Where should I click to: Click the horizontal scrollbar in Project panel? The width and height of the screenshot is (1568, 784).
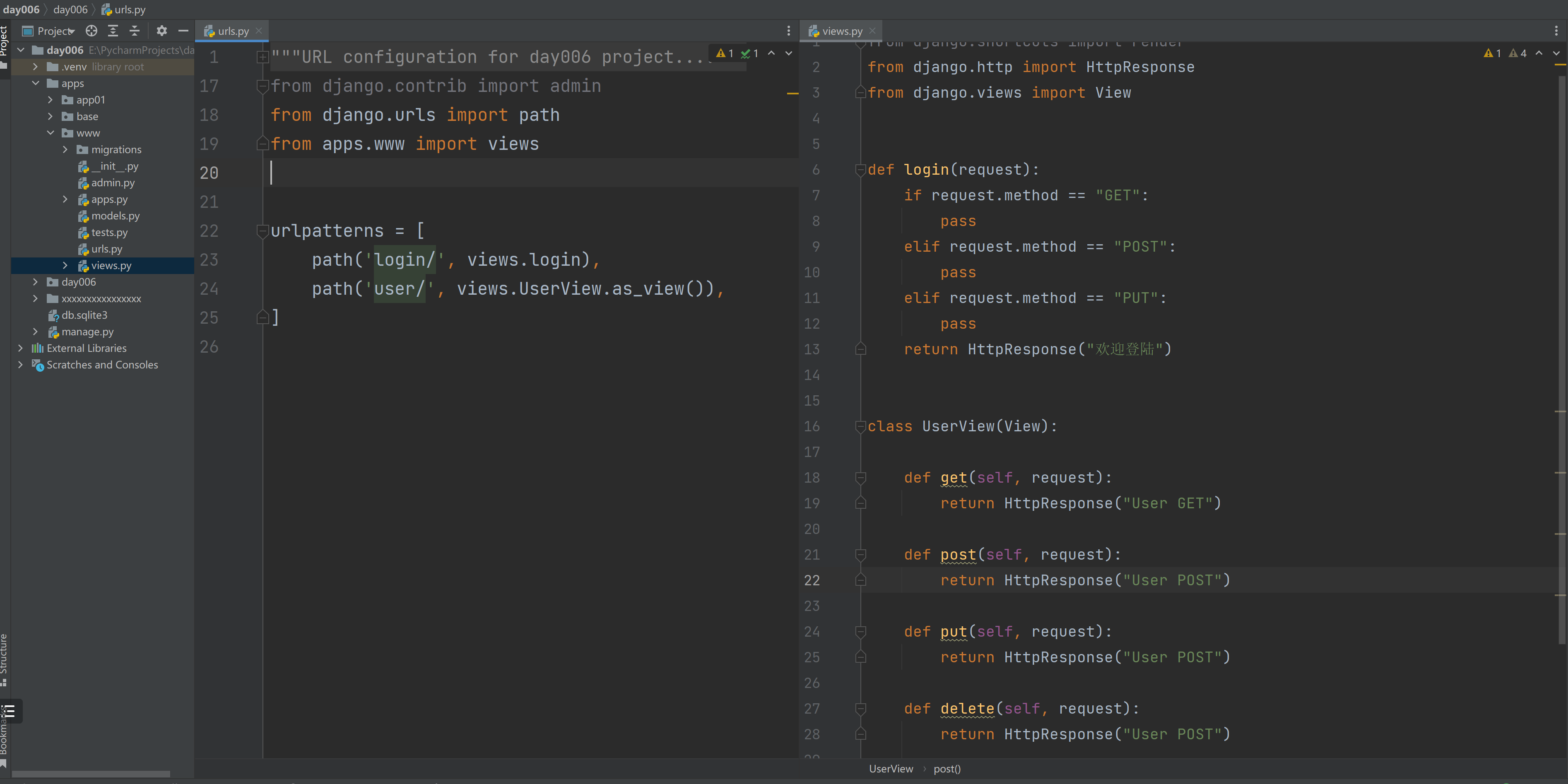(x=92, y=774)
